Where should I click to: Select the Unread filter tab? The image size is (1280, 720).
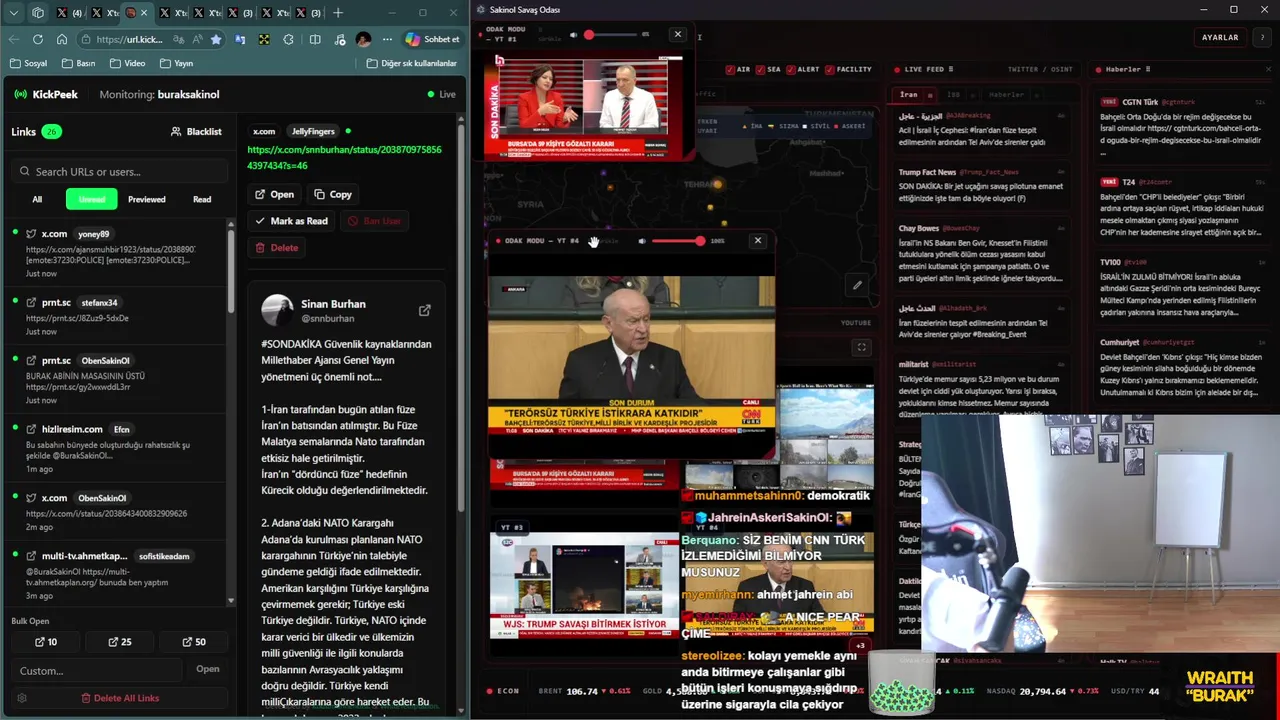(x=92, y=199)
